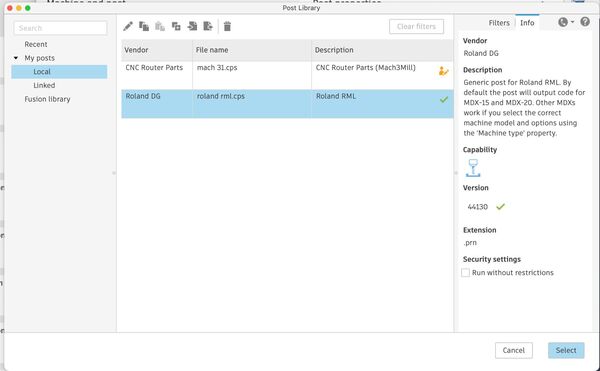
Task: Click the Duplicate post icon
Action: (x=176, y=26)
